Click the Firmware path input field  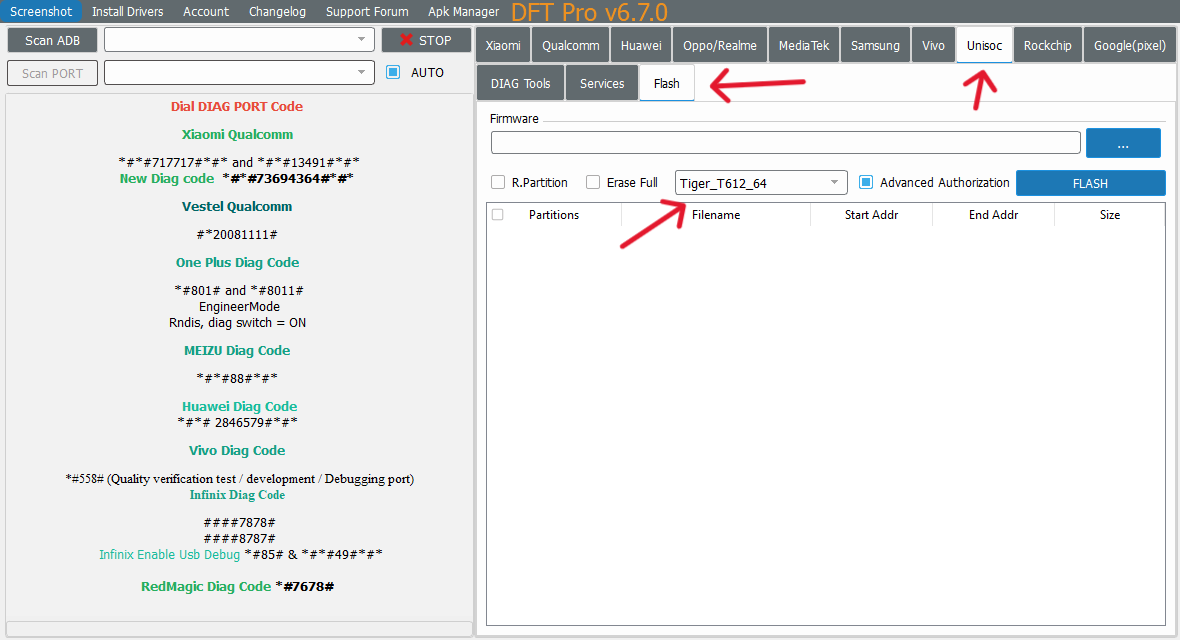pyautogui.click(x=785, y=143)
